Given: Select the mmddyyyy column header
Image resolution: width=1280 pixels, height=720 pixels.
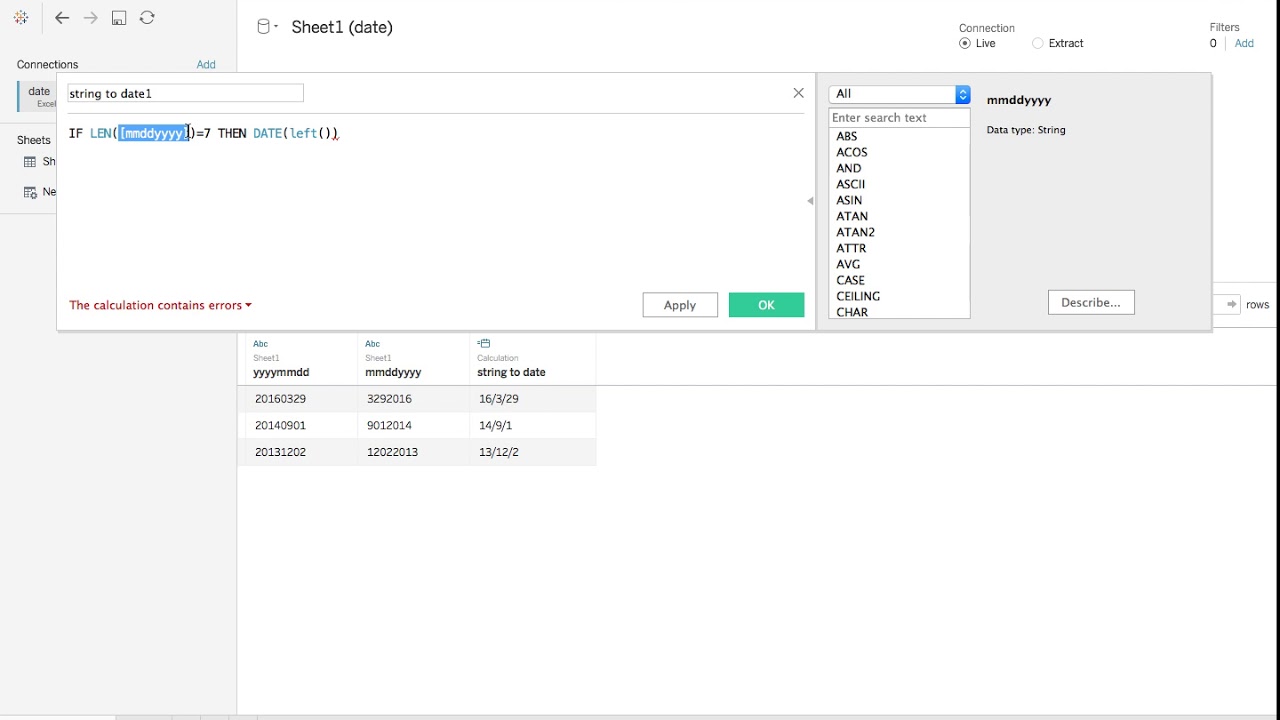Looking at the screenshot, I should [x=393, y=372].
